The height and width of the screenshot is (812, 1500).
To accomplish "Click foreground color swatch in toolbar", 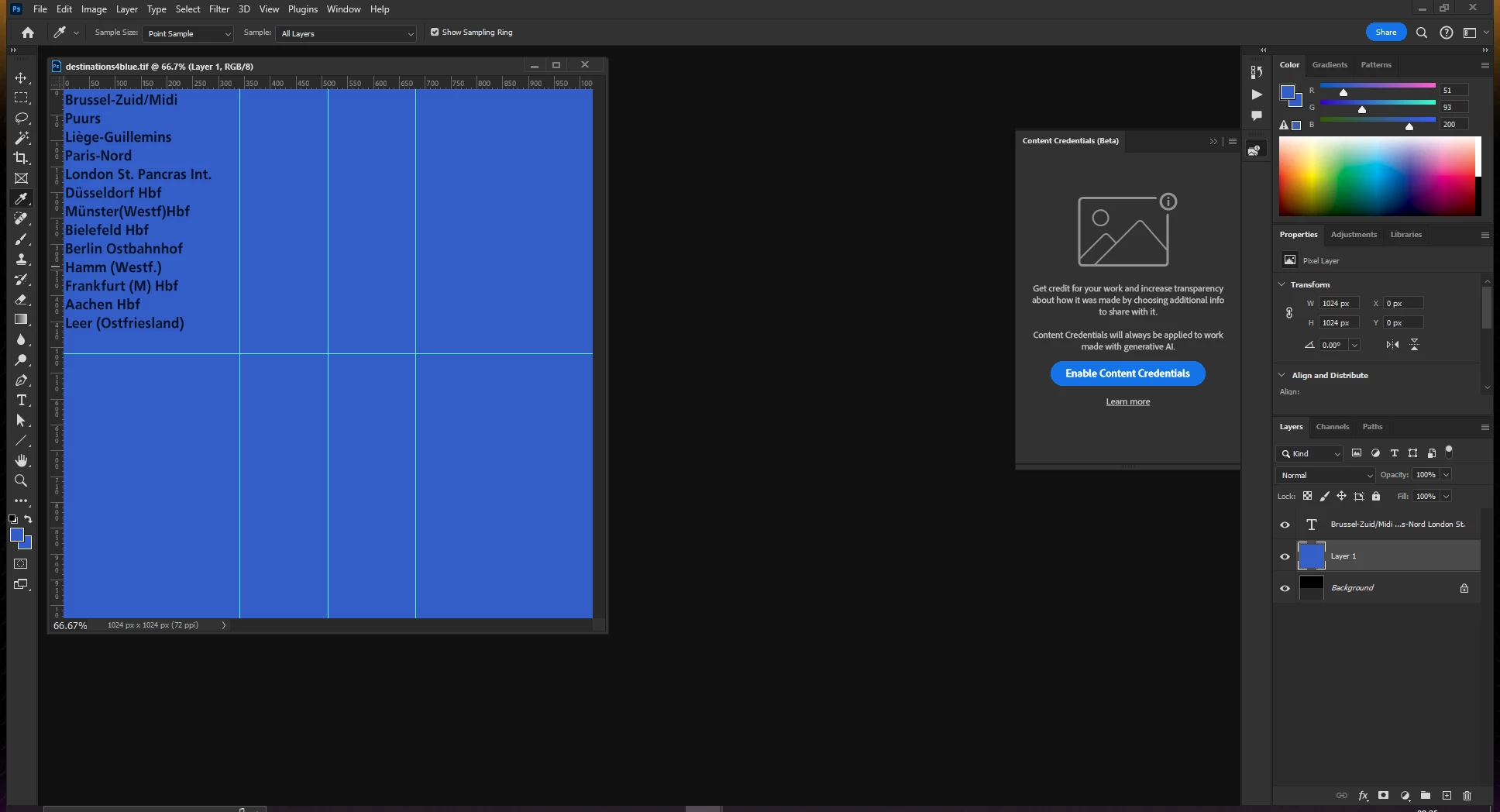I will (x=16, y=535).
